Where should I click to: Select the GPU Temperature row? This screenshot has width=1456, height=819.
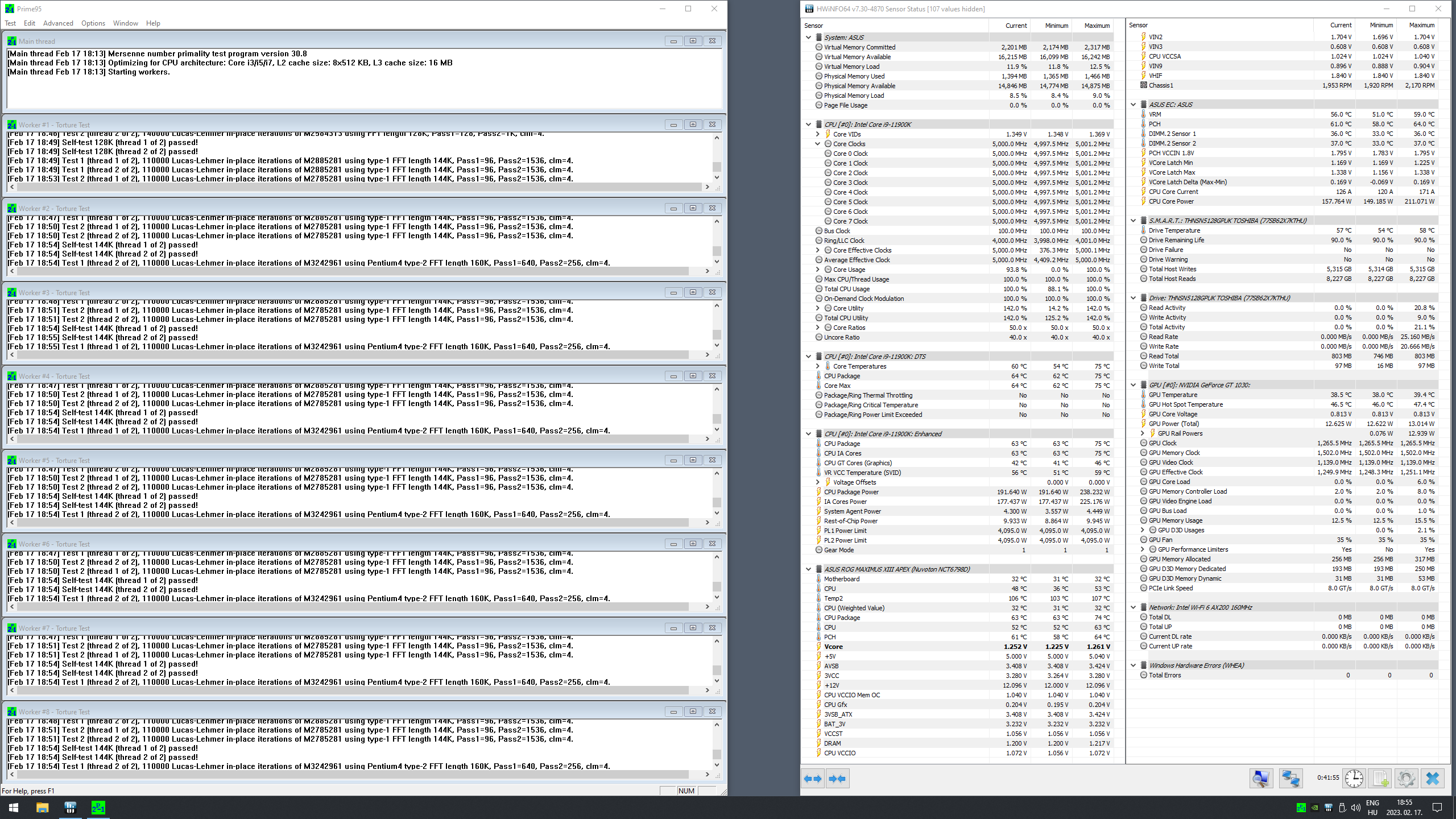(x=1283, y=395)
